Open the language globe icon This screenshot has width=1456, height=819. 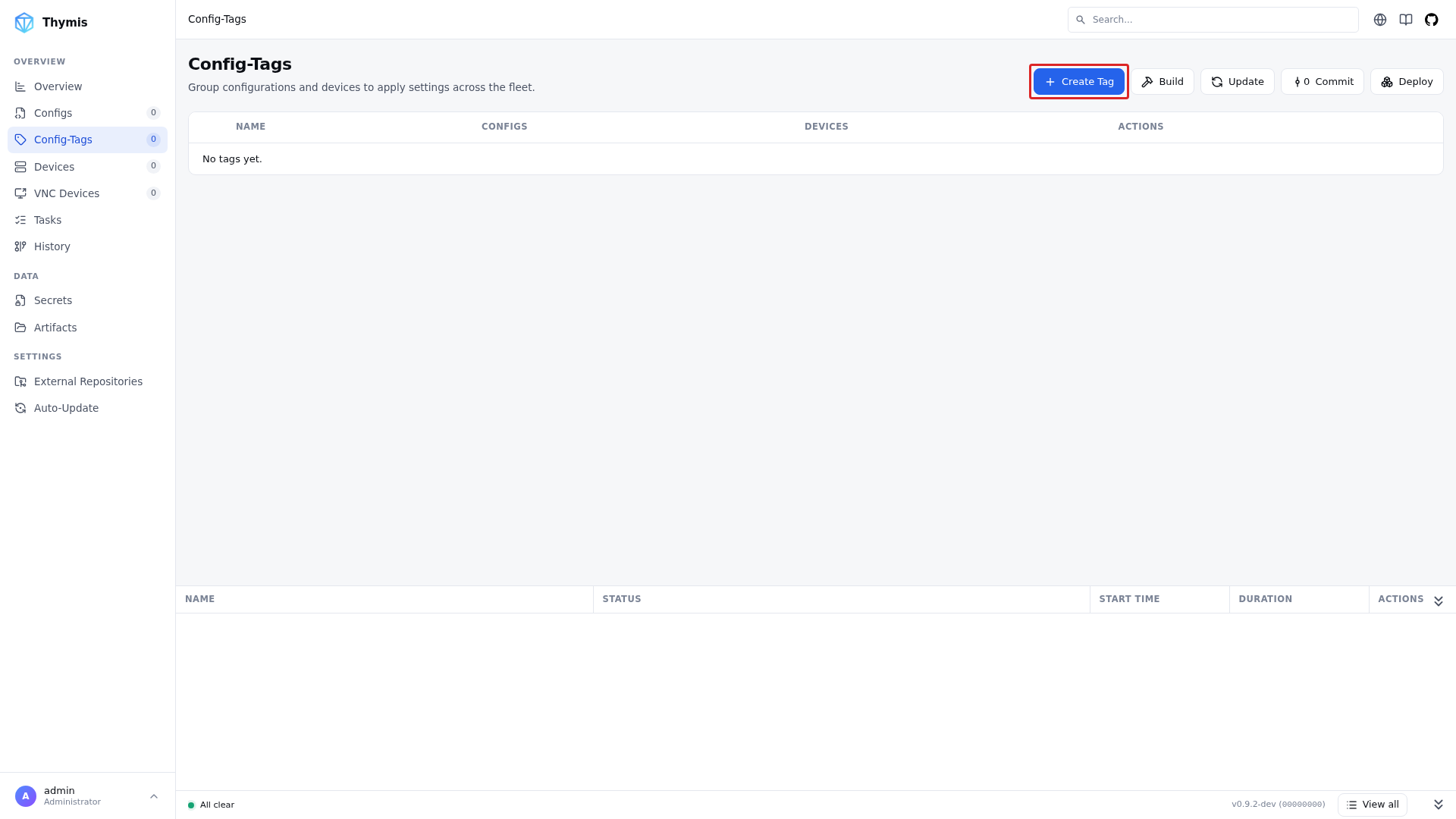(1380, 20)
